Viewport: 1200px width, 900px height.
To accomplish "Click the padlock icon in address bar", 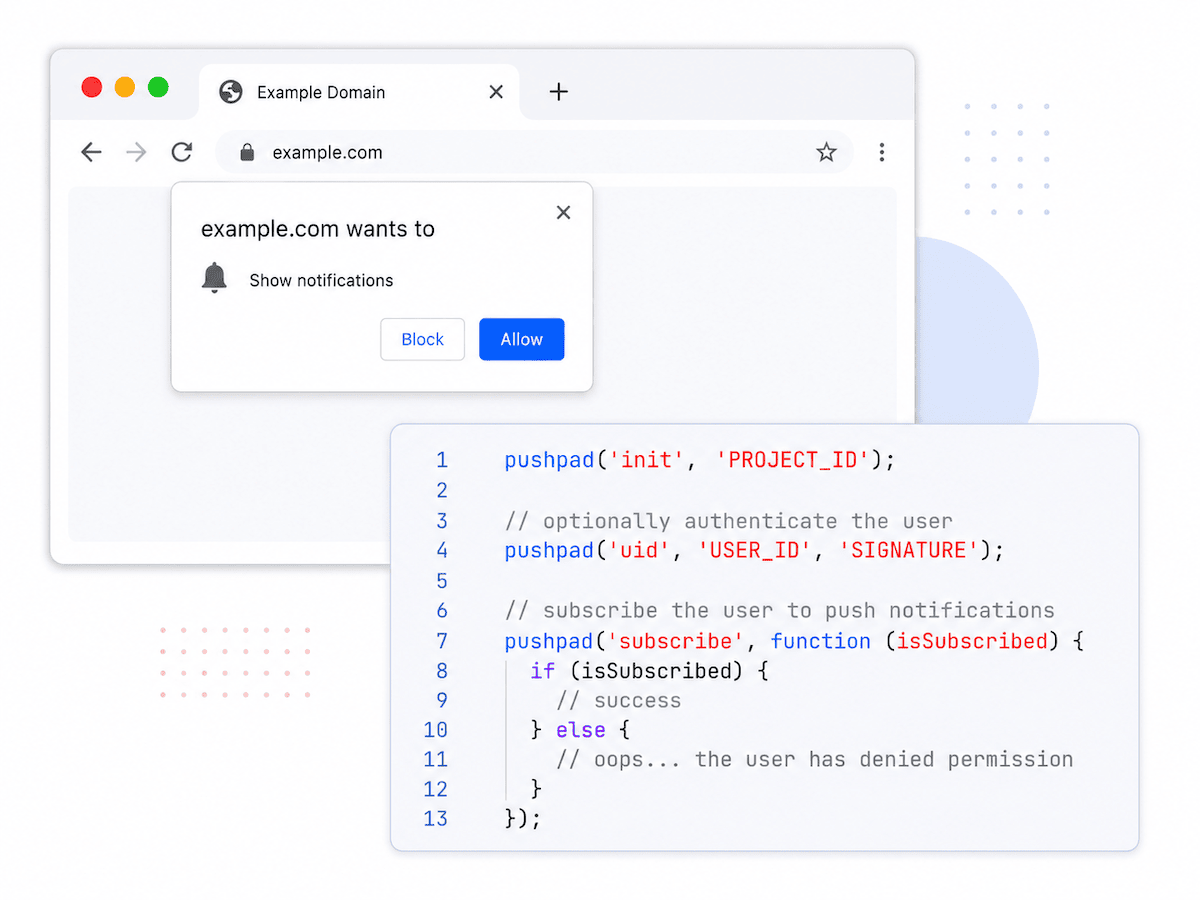I will click(x=247, y=152).
